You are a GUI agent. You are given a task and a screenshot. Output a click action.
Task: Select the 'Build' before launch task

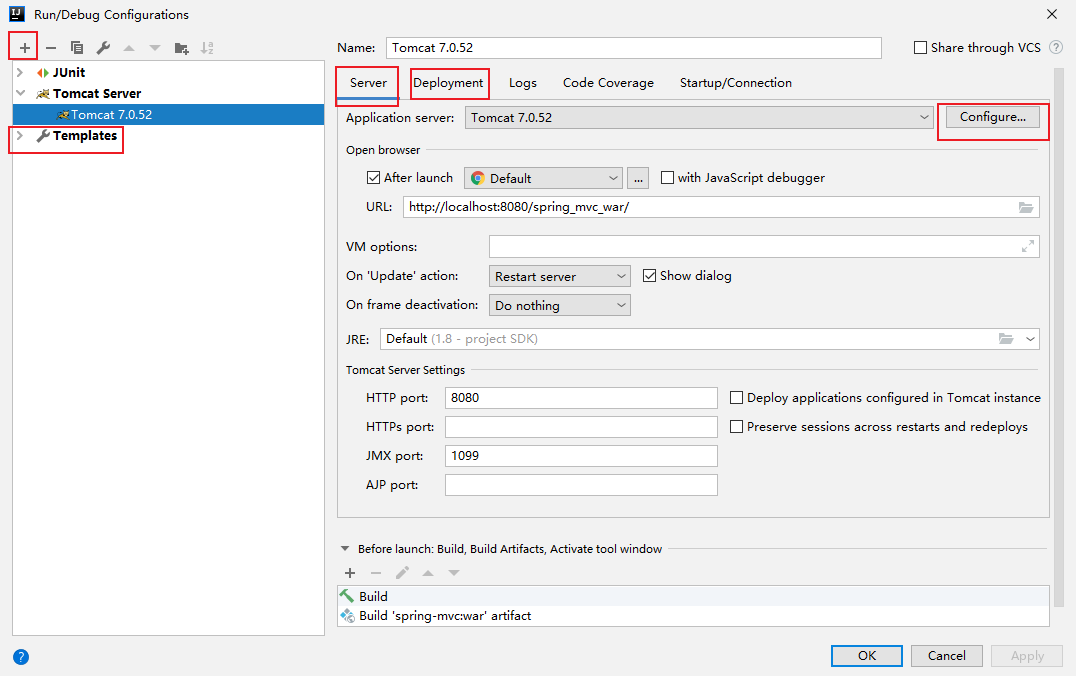[693, 596]
